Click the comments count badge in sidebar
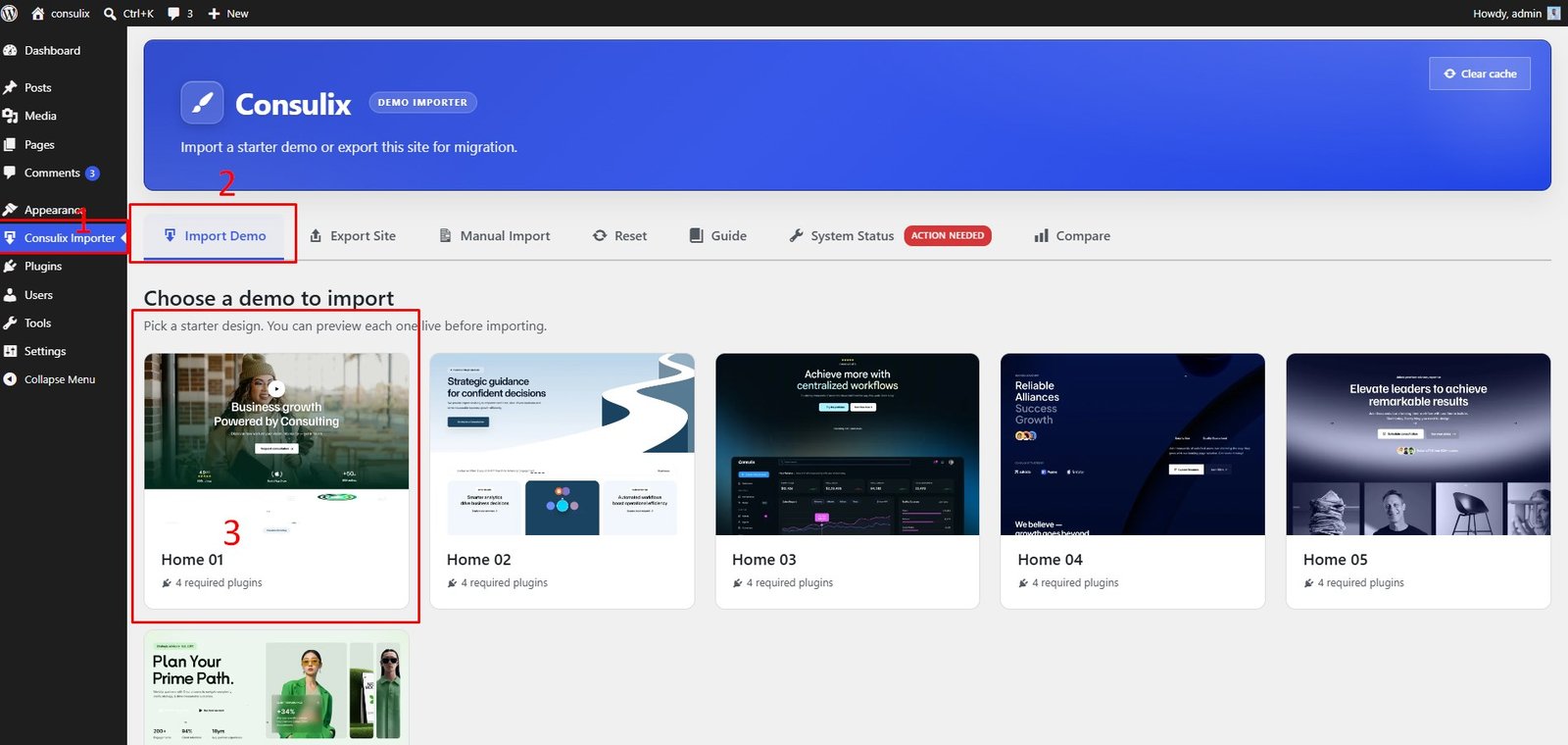 (92, 173)
